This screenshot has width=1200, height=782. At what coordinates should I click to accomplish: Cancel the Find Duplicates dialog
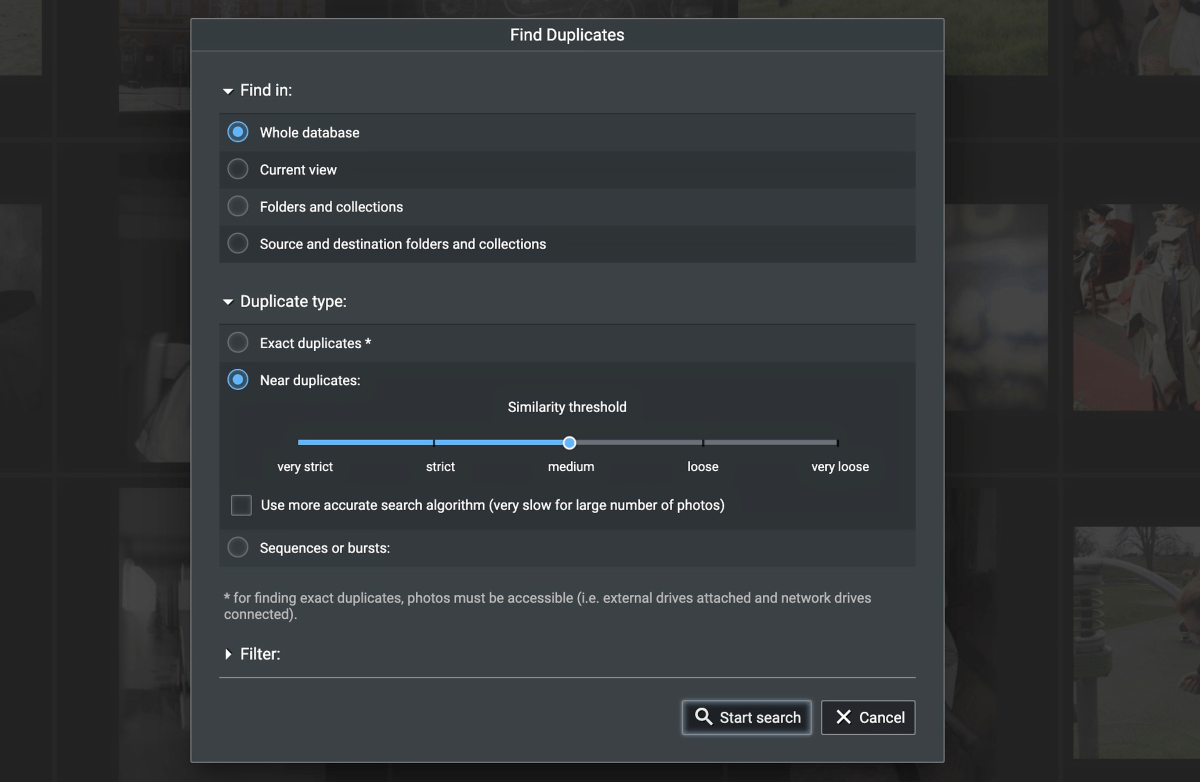pyautogui.click(x=868, y=717)
